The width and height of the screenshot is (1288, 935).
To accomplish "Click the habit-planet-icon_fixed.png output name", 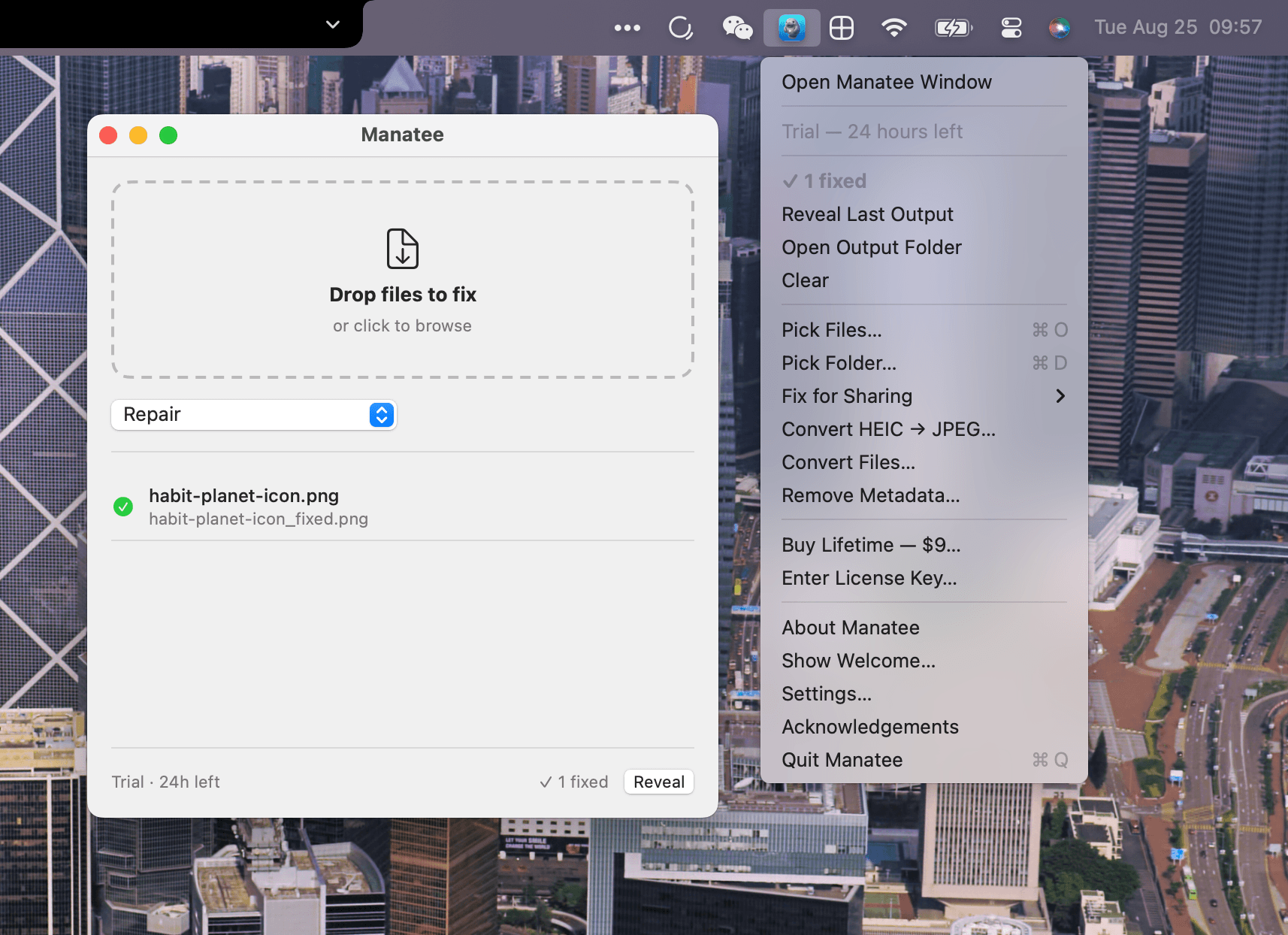I will pyautogui.click(x=259, y=519).
